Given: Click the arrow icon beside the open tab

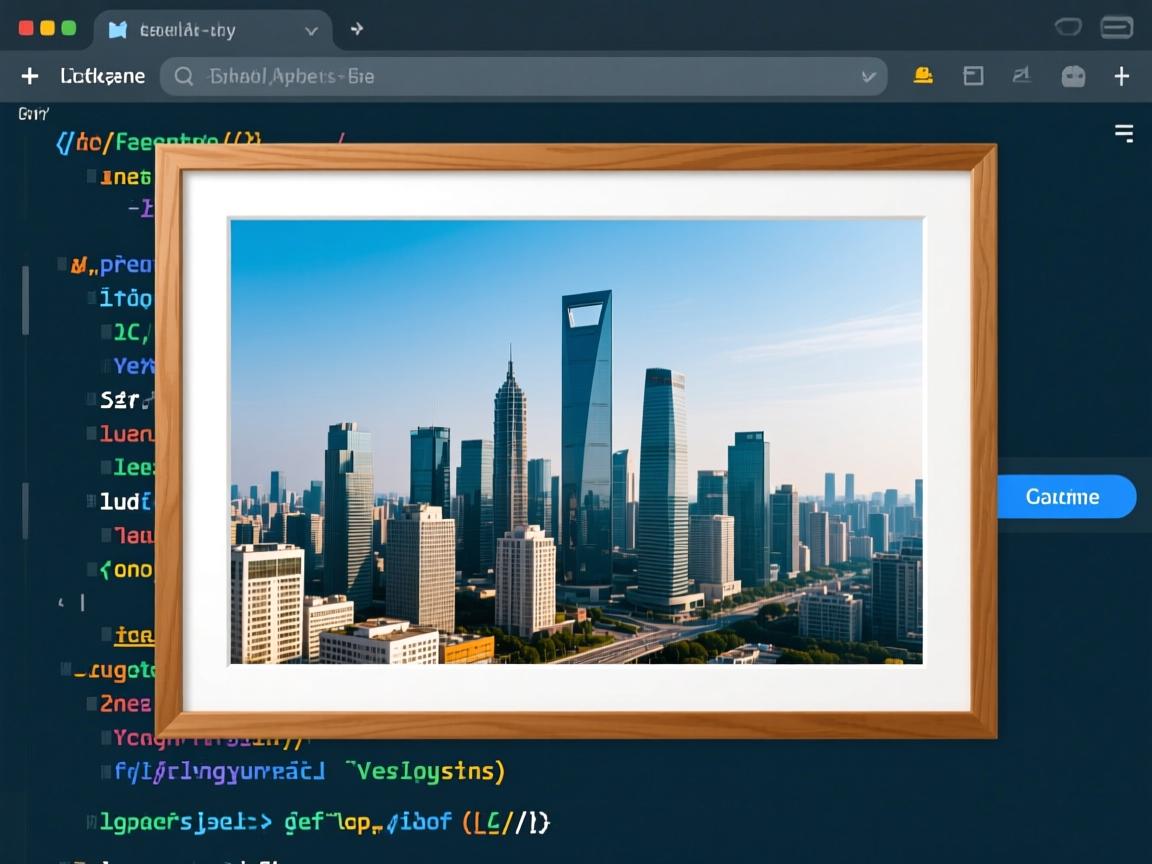Looking at the screenshot, I should tap(356, 29).
